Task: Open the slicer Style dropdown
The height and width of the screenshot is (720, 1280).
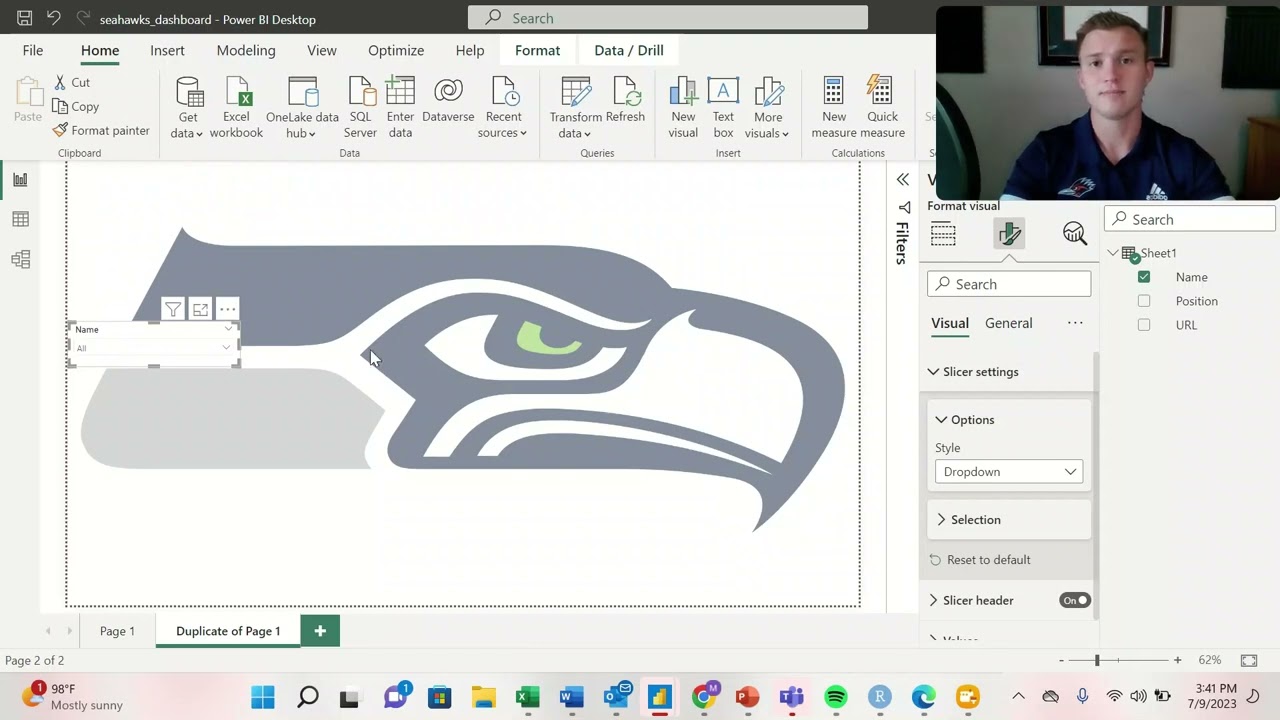Action: click(x=1009, y=472)
